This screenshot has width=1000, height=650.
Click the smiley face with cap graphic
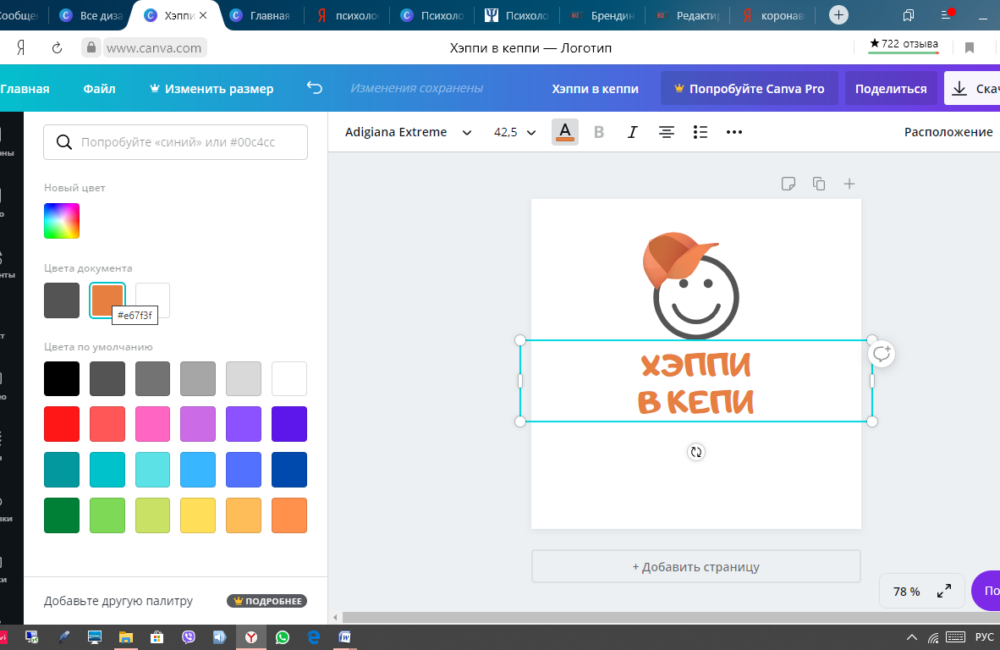click(x=691, y=285)
